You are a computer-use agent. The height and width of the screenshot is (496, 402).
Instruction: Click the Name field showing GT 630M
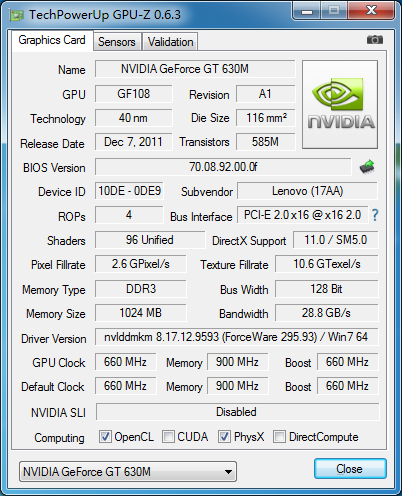click(x=195, y=69)
